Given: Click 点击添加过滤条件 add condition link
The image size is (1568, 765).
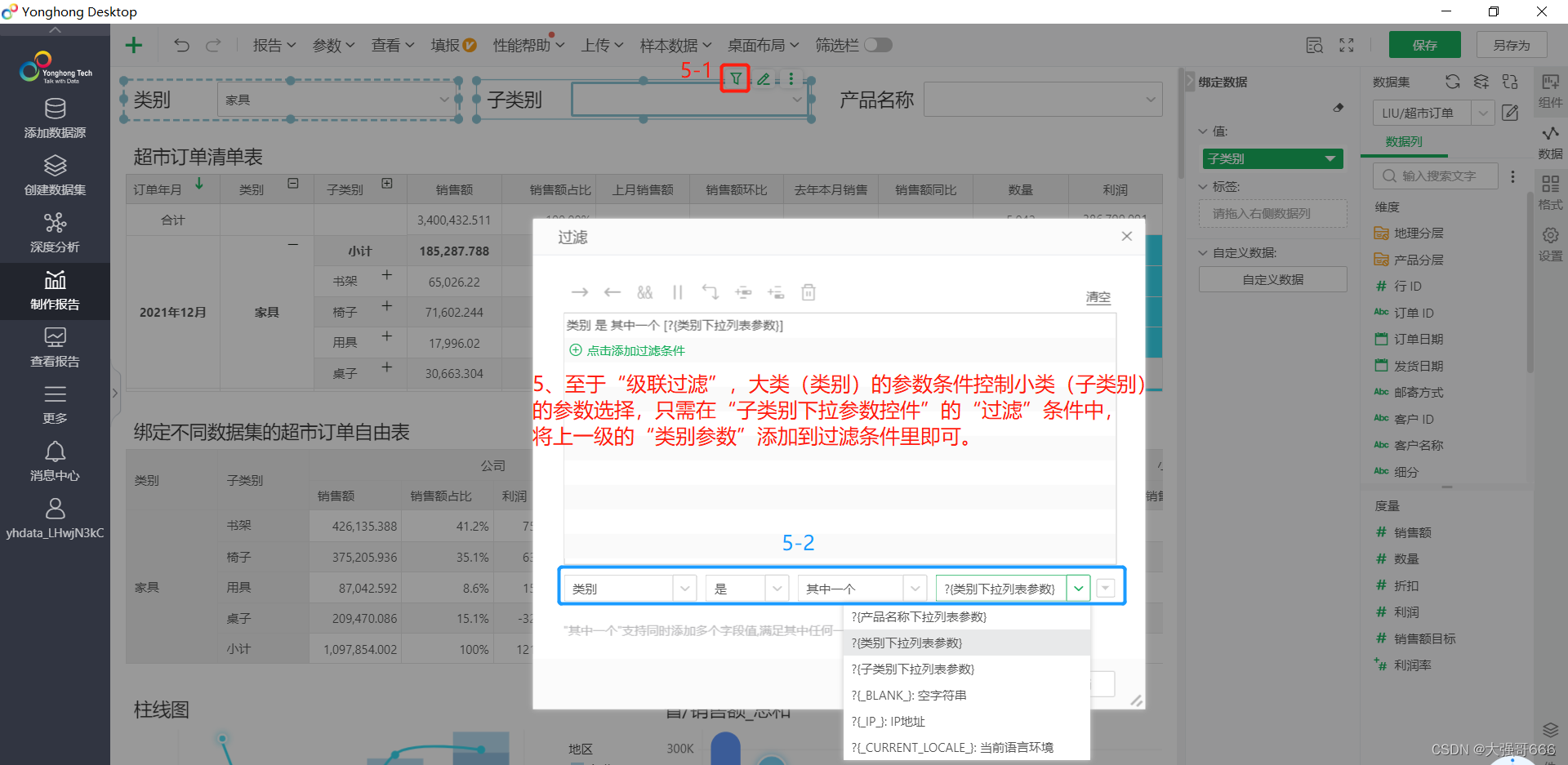Looking at the screenshot, I should [627, 350].
